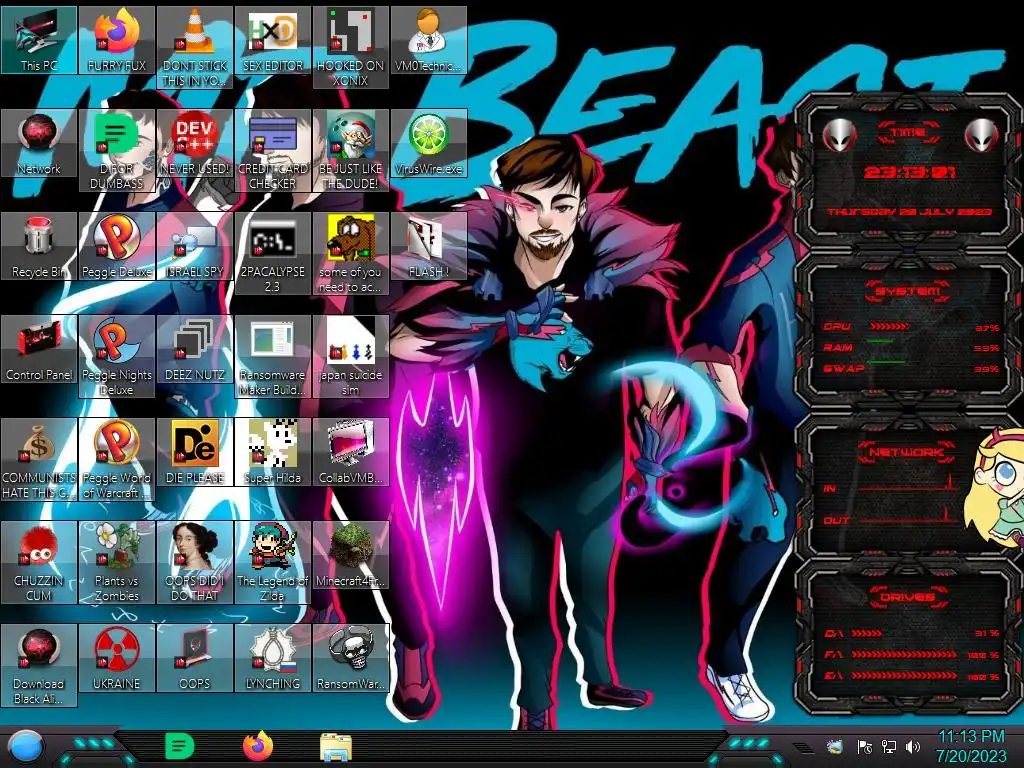This screenshot has width=1024, height=768.
Task: Open the network tray icon
Action: coord(889,746)
